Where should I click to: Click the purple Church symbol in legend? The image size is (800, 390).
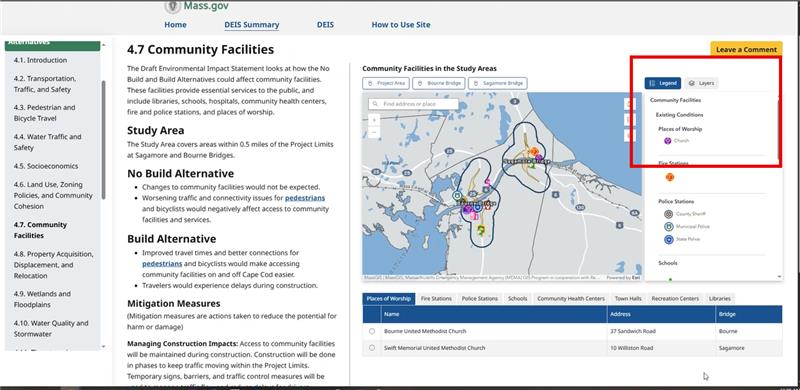(x=667, y=141)
